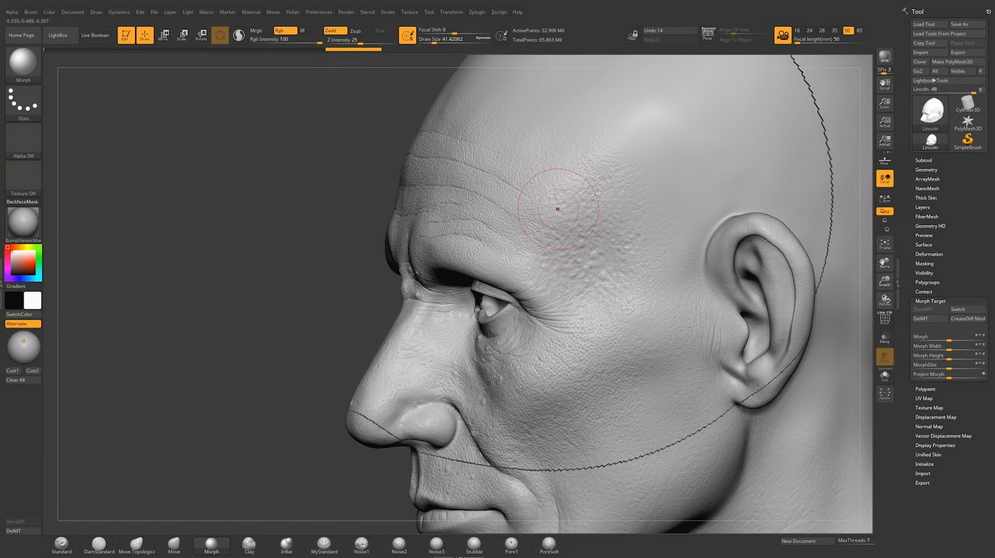Expand the Masking section
Viewport: 995px width, 558px height.
[924, 263]
